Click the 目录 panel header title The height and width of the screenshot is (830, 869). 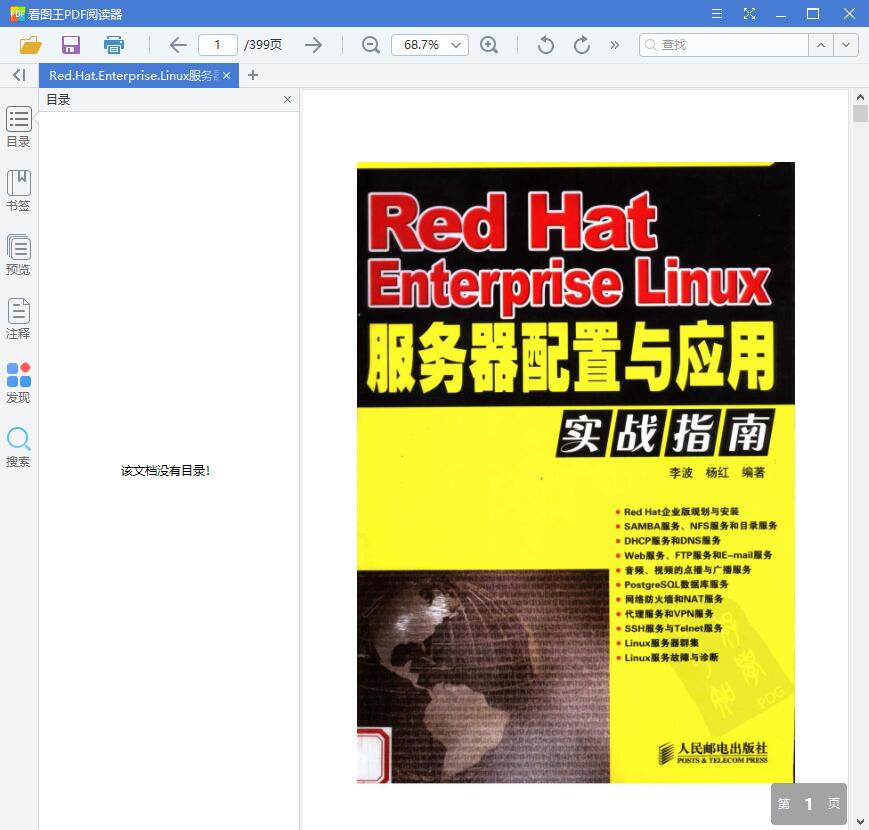click(58, 100)
